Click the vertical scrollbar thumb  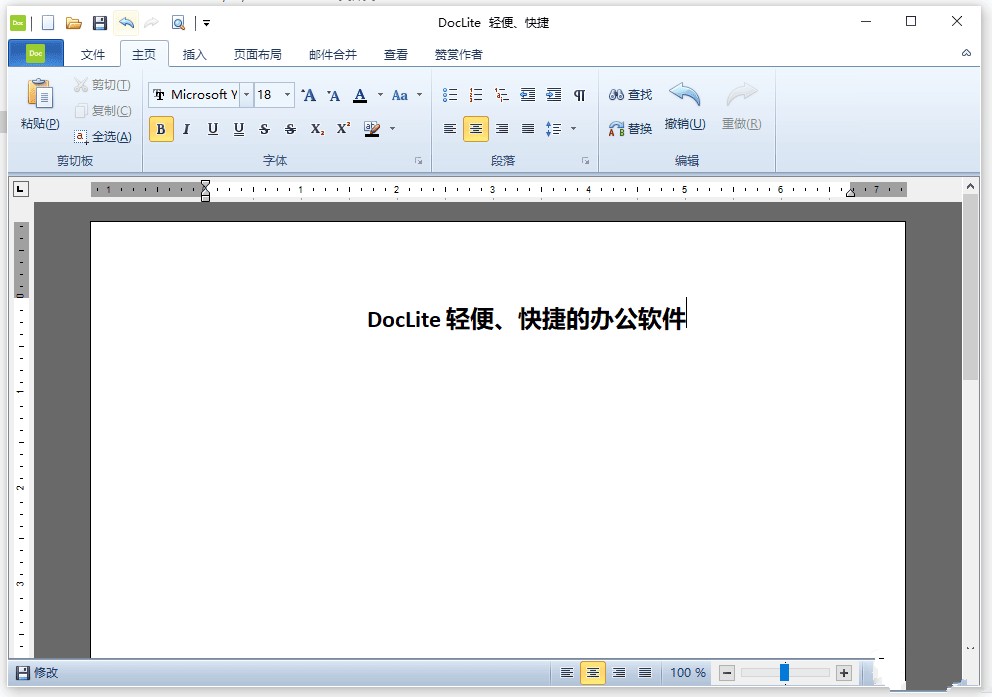pyautogui.click(x=970, y=286)
